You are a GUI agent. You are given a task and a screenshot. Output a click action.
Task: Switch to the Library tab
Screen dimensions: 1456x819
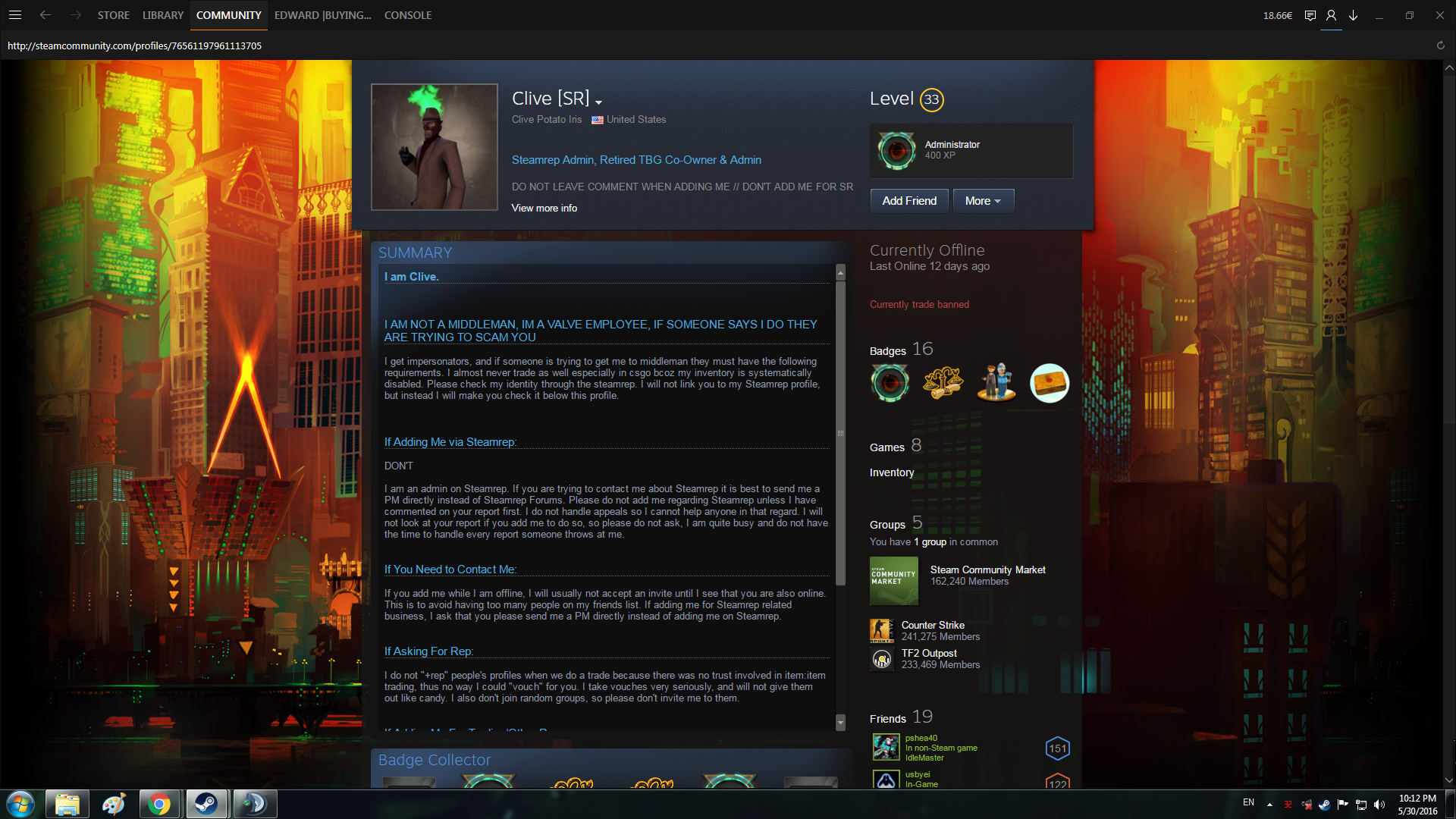click(x=163, y=15)
